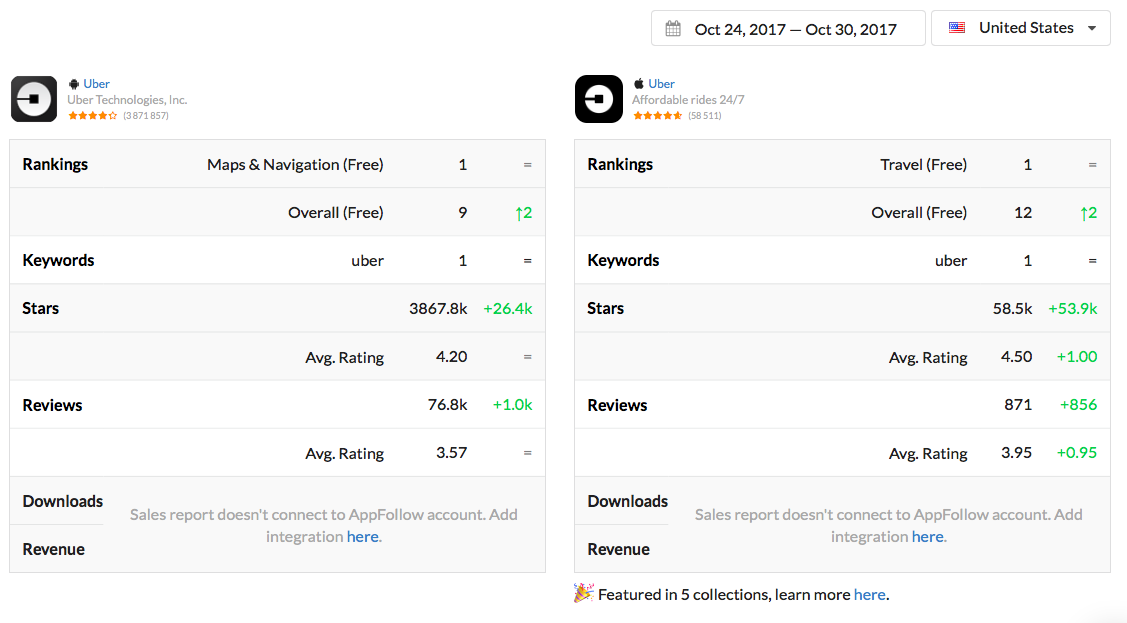Click 'here' integration link in iOS panel
The width and height of the screenshot is (1127, 623).
[x=927, y=537]
